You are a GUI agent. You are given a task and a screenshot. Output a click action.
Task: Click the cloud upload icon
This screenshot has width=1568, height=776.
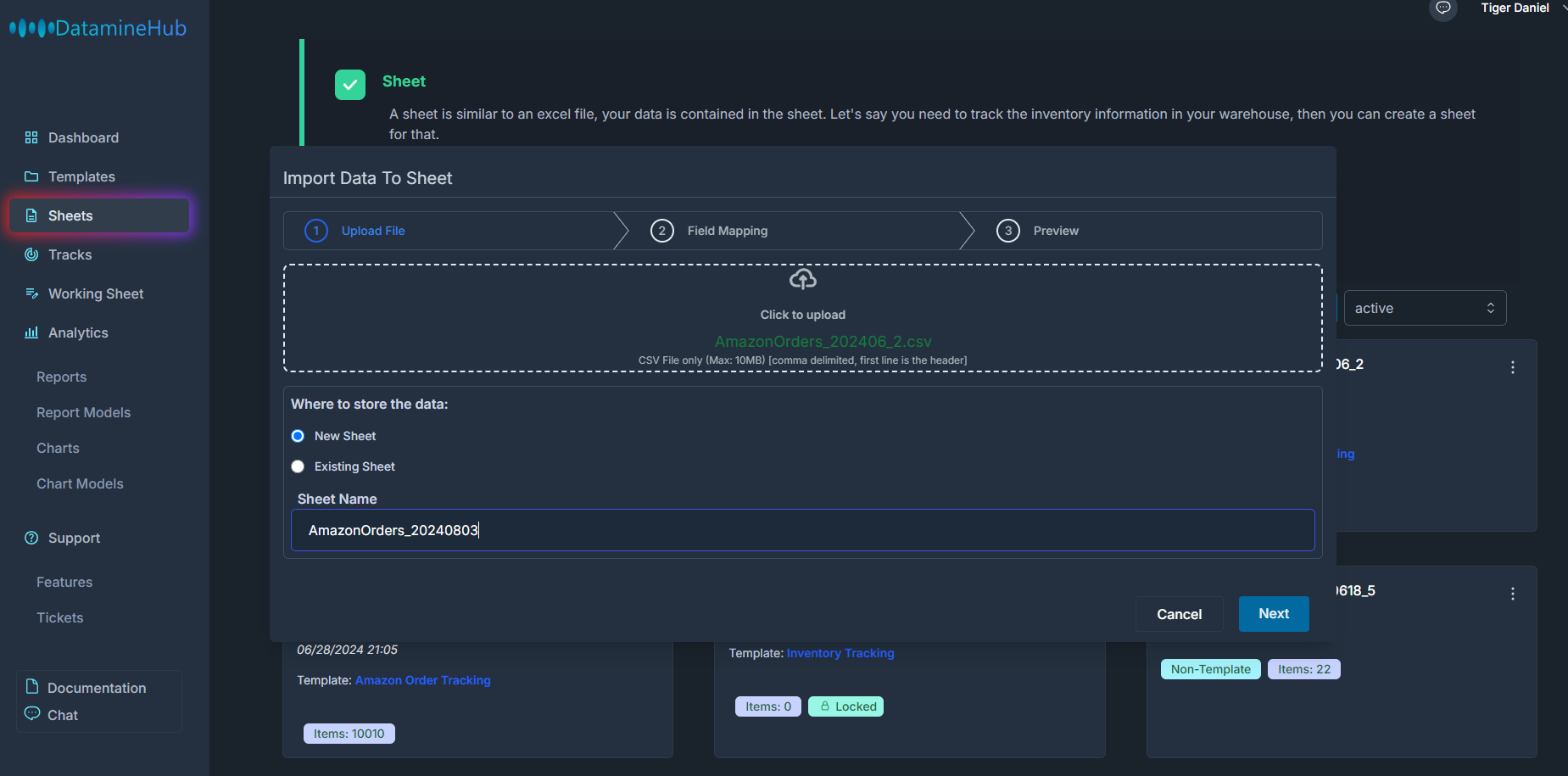point(802,279)
